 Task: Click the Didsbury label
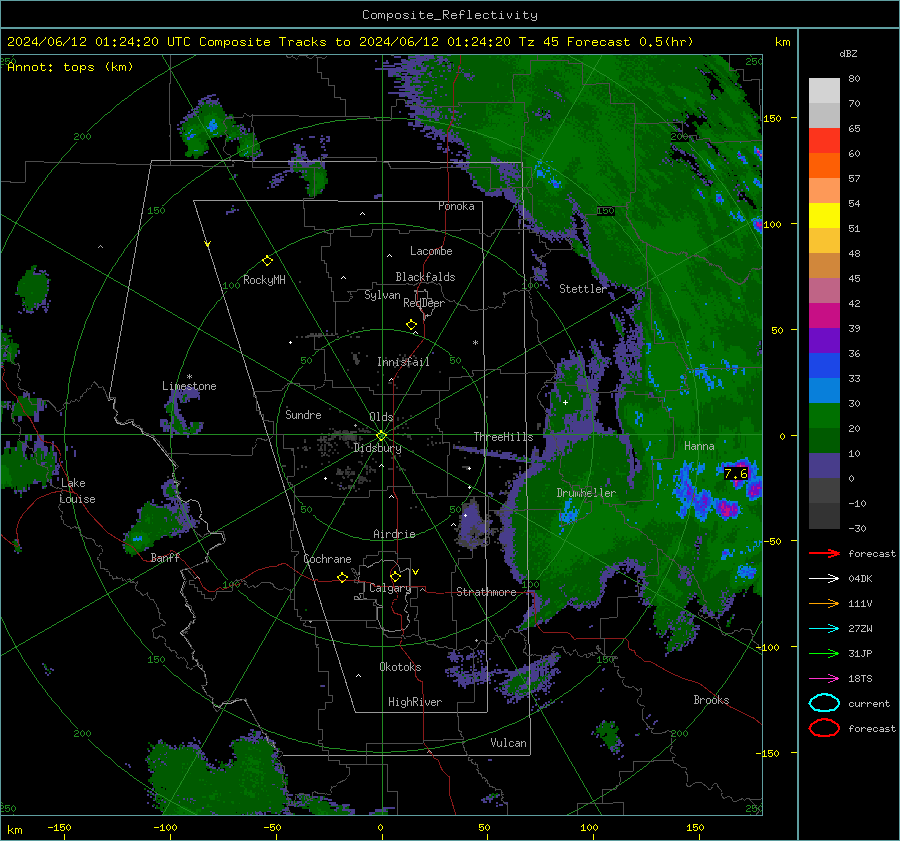[x=377, y=448]
